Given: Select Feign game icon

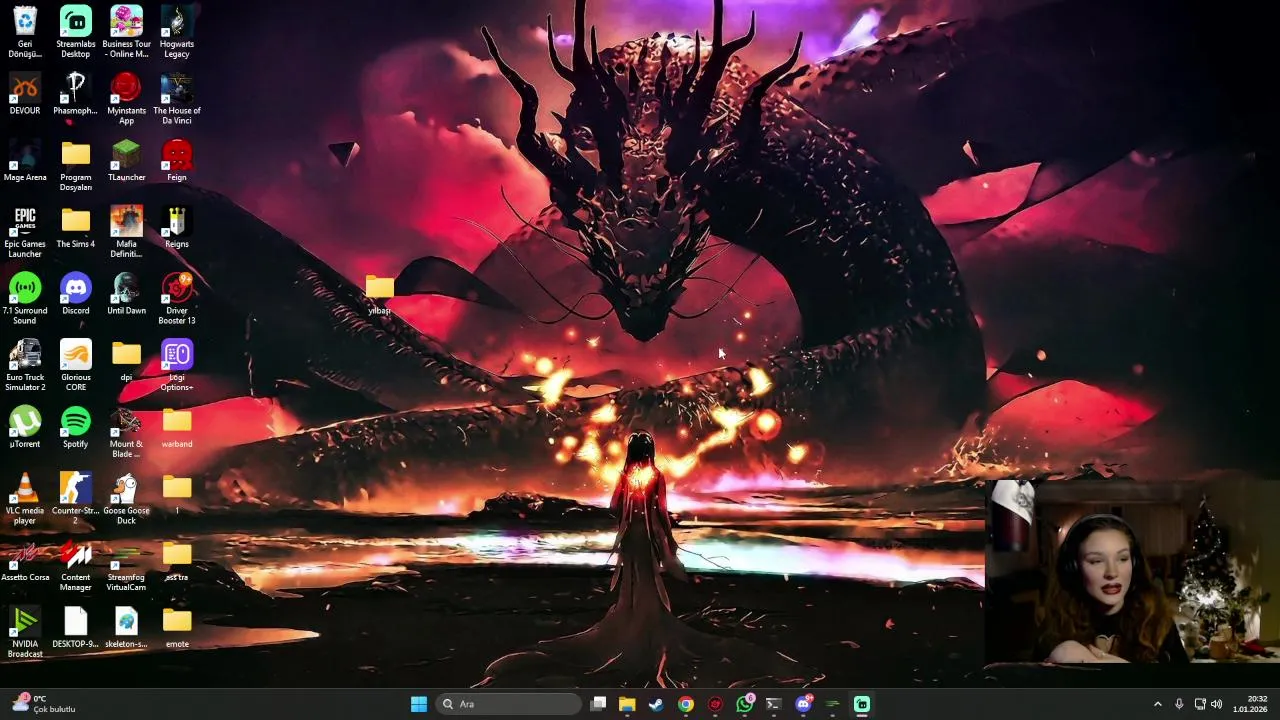Looking at the screenshot, I should coord(177,161).
